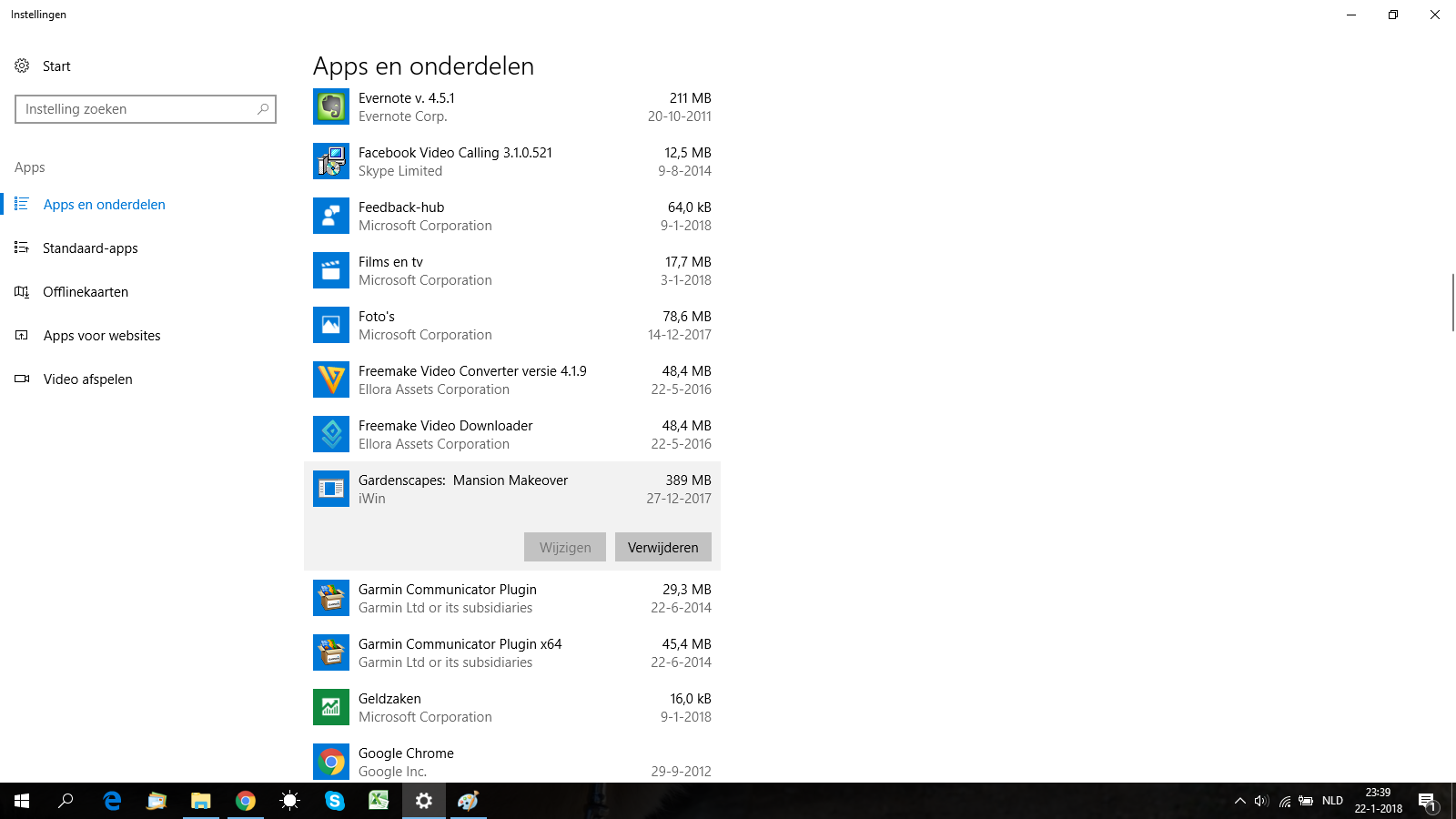Launch Microsoft Edge from taskbar
Image resolution: width=1456 pixels, height=819 pixels.
[x=112, y=801]
